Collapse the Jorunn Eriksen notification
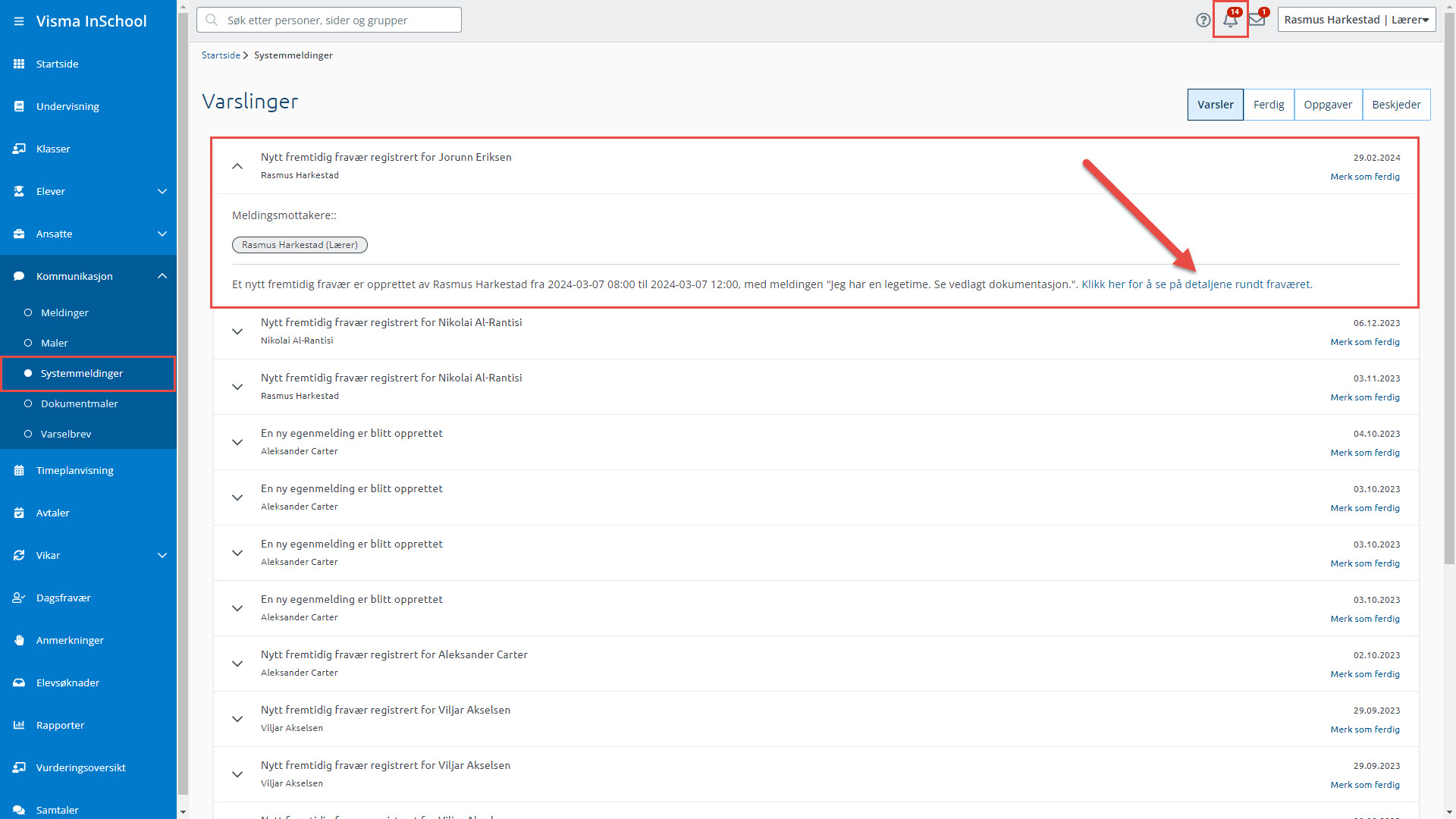Viewport: 1456px width, 819px height. coord(237,166)
